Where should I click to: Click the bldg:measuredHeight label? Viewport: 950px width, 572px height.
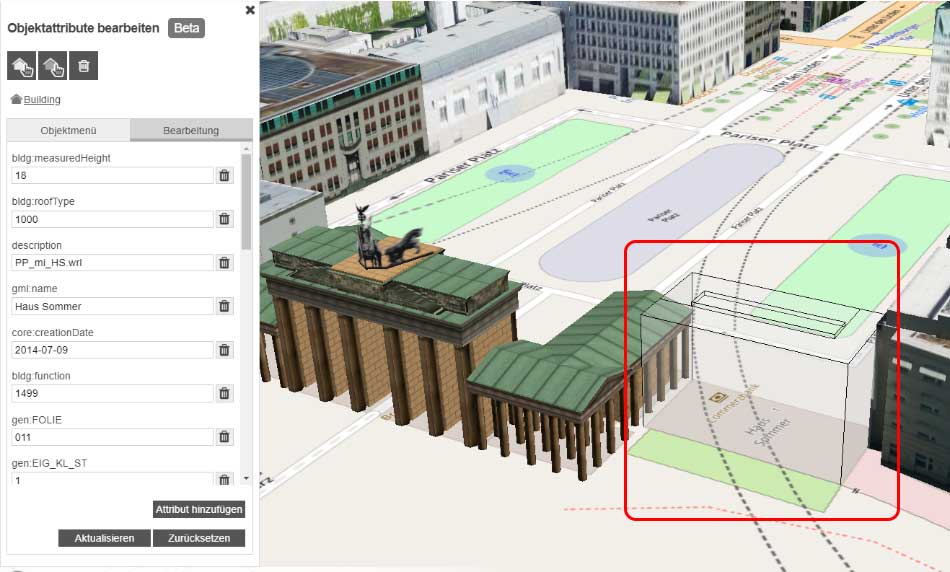click(61, 158)
